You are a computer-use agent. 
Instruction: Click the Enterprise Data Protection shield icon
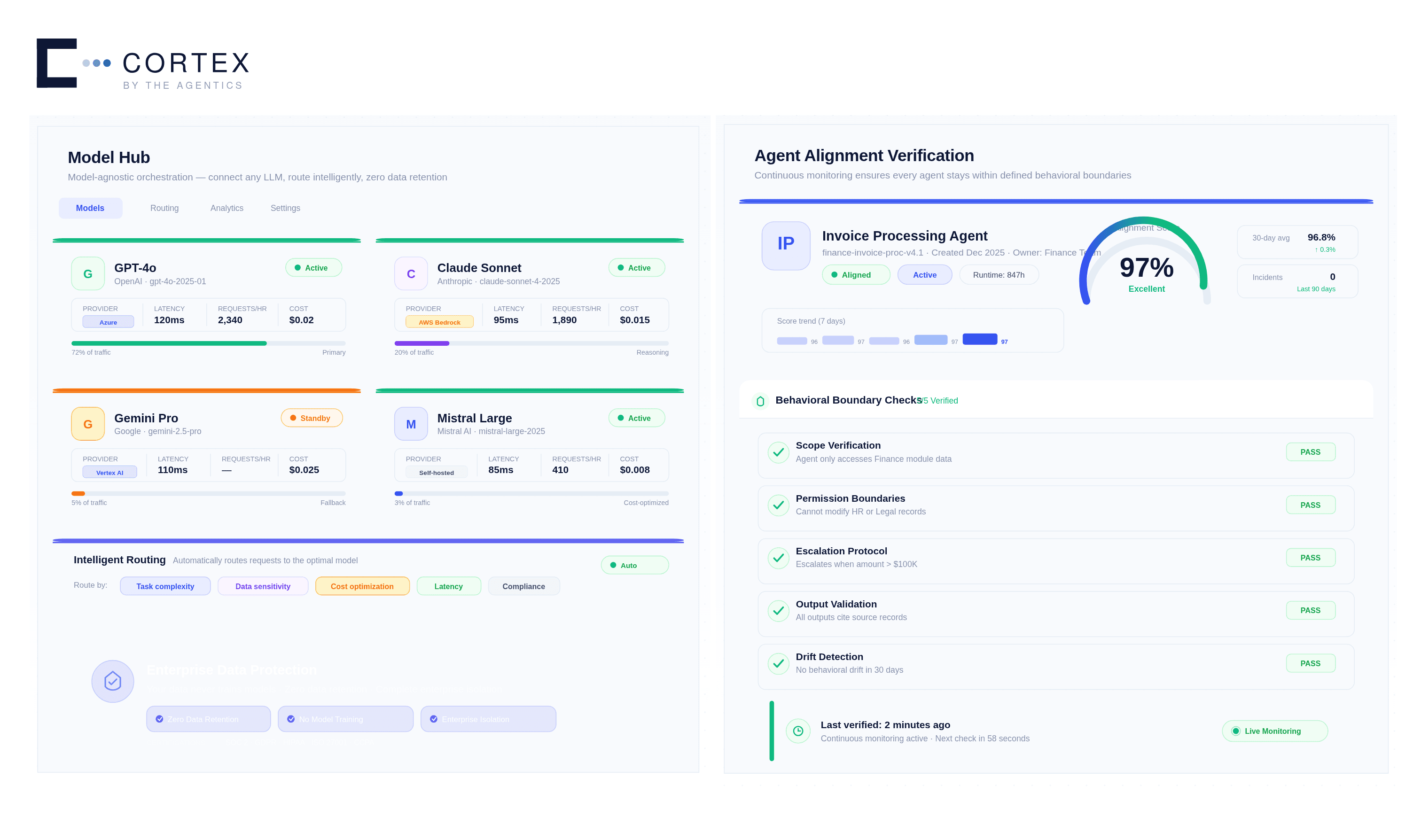tap(113, 681)
